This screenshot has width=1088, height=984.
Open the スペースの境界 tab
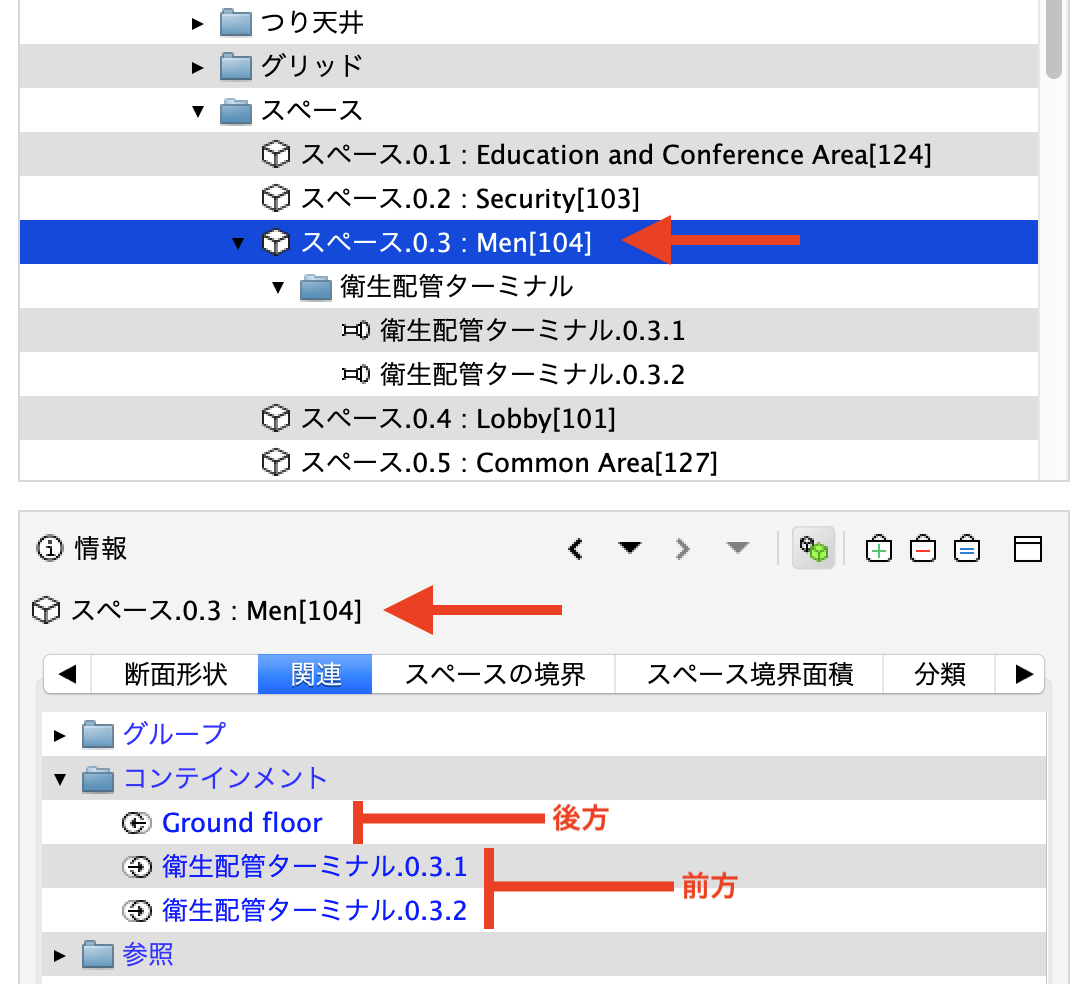pos(494,674)
